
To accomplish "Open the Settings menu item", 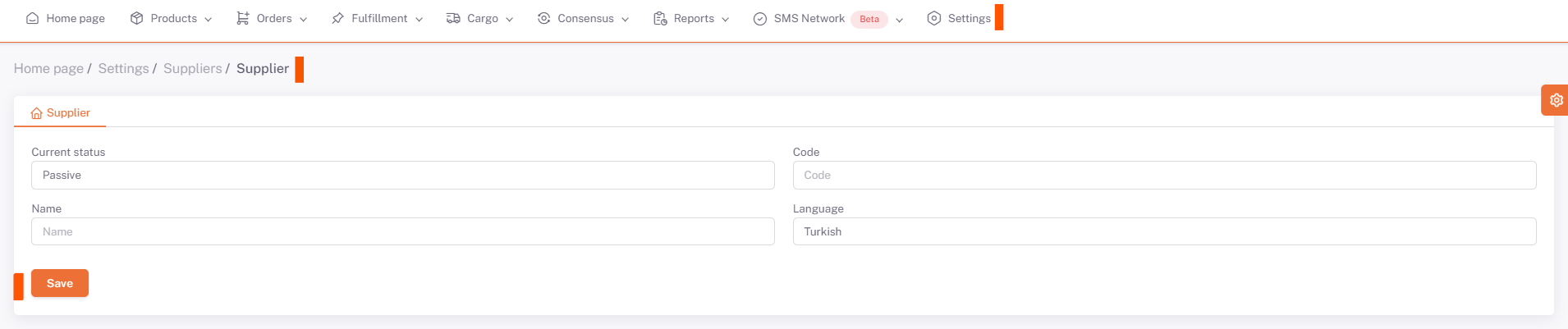I will 959,18.
